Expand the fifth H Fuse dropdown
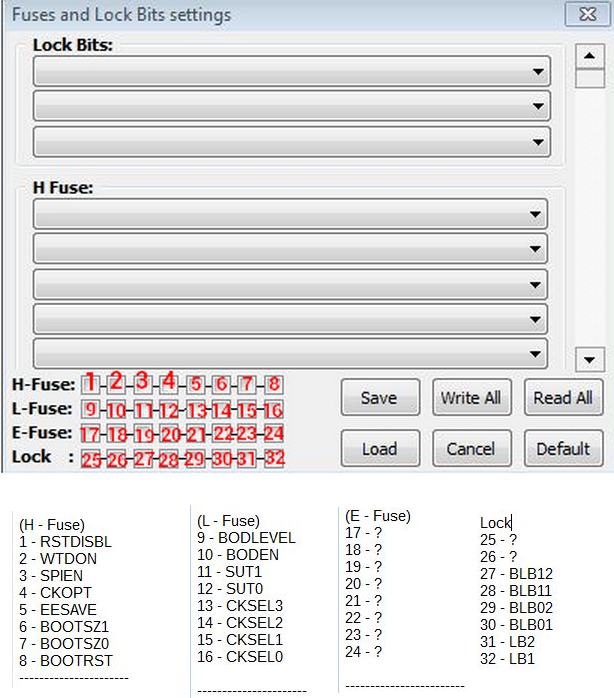The width and height of the screenshot is (614, 698). [290, 354]
